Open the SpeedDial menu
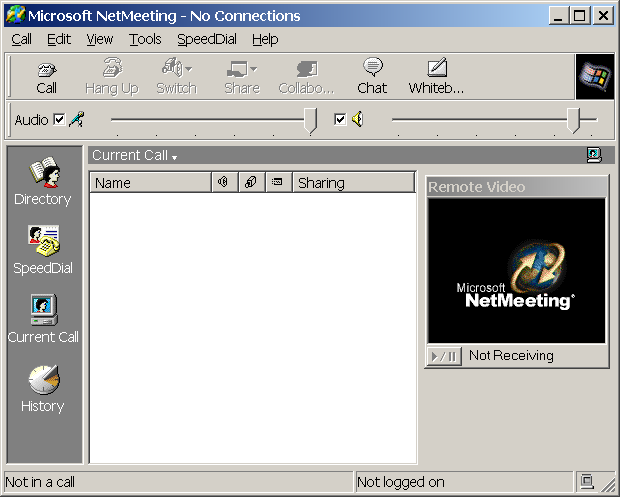The width and height of the screenshot is (620, 497). point(207,39)
